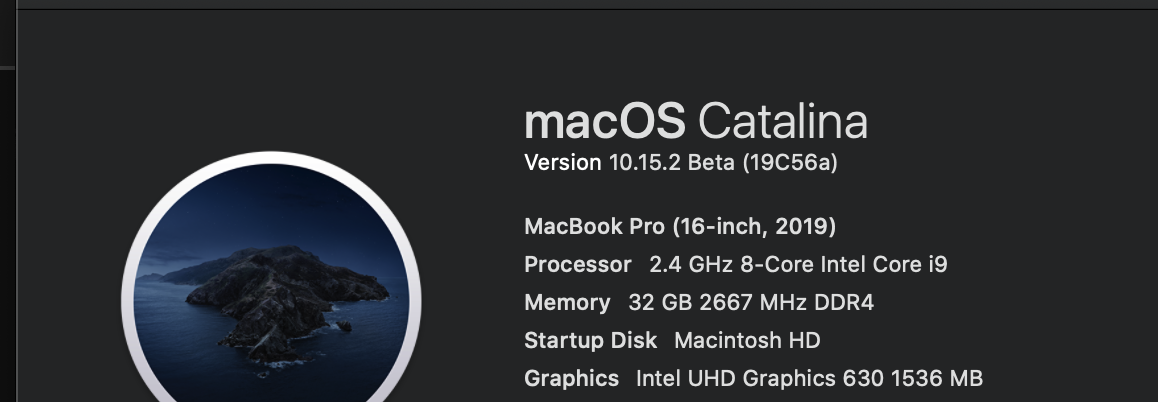Click the "MacBook Pro" model name
Image resolution: width=1158 pixels, height=402 pixels.
[x=595, y=226]
